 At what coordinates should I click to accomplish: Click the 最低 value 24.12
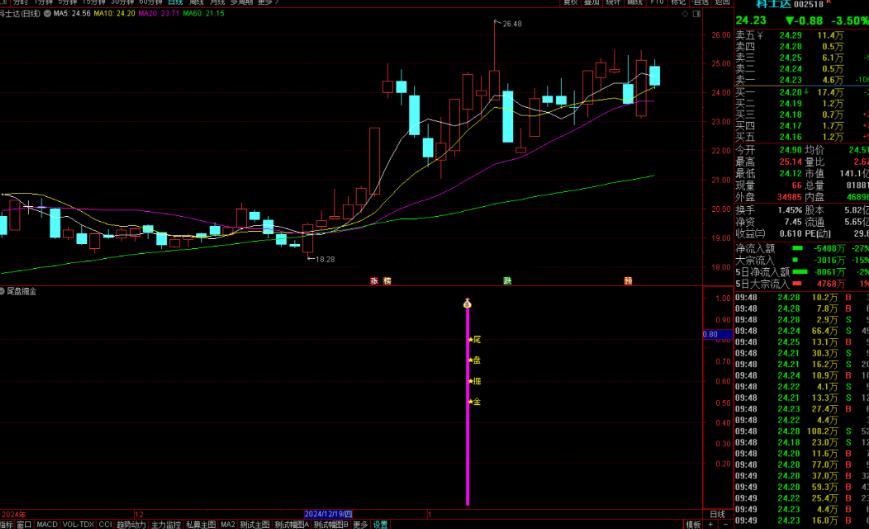pos(790,173)
